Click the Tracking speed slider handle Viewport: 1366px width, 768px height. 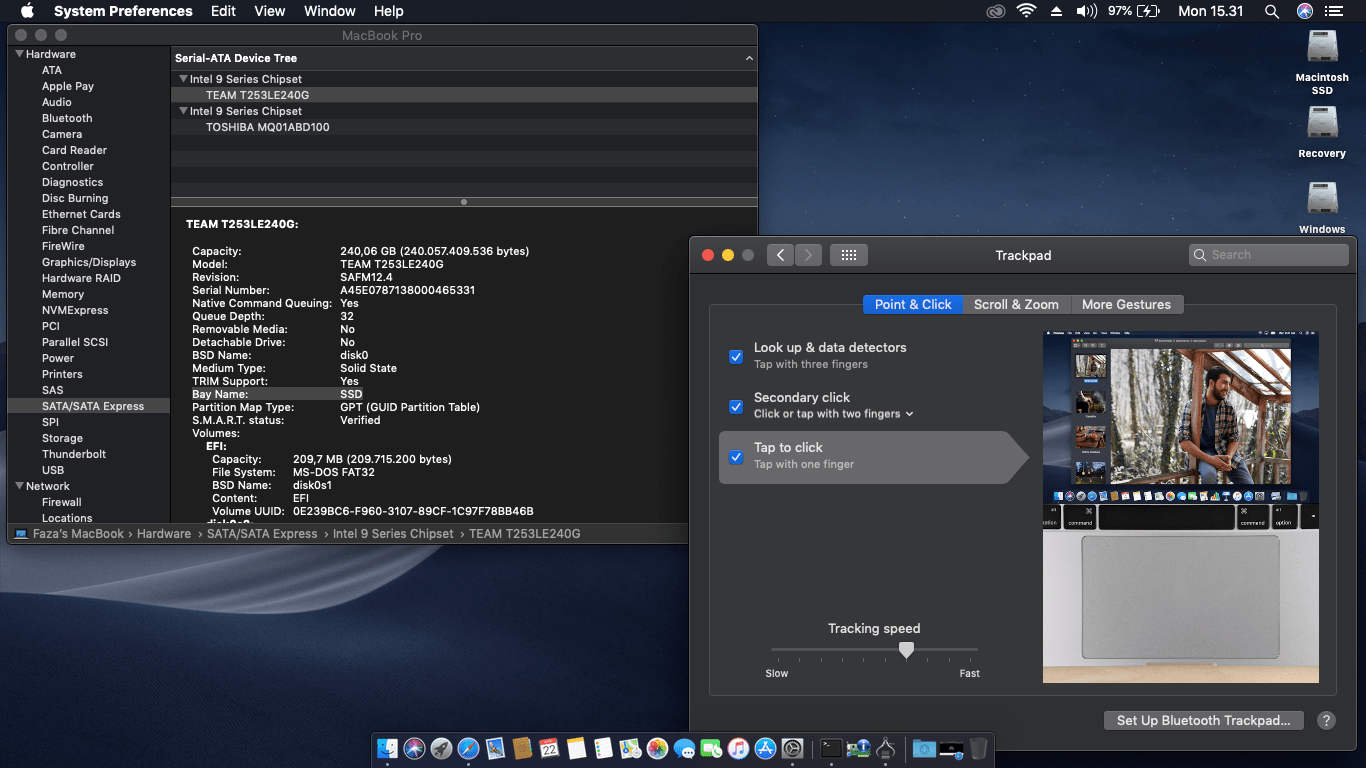(x=906, y=650)
